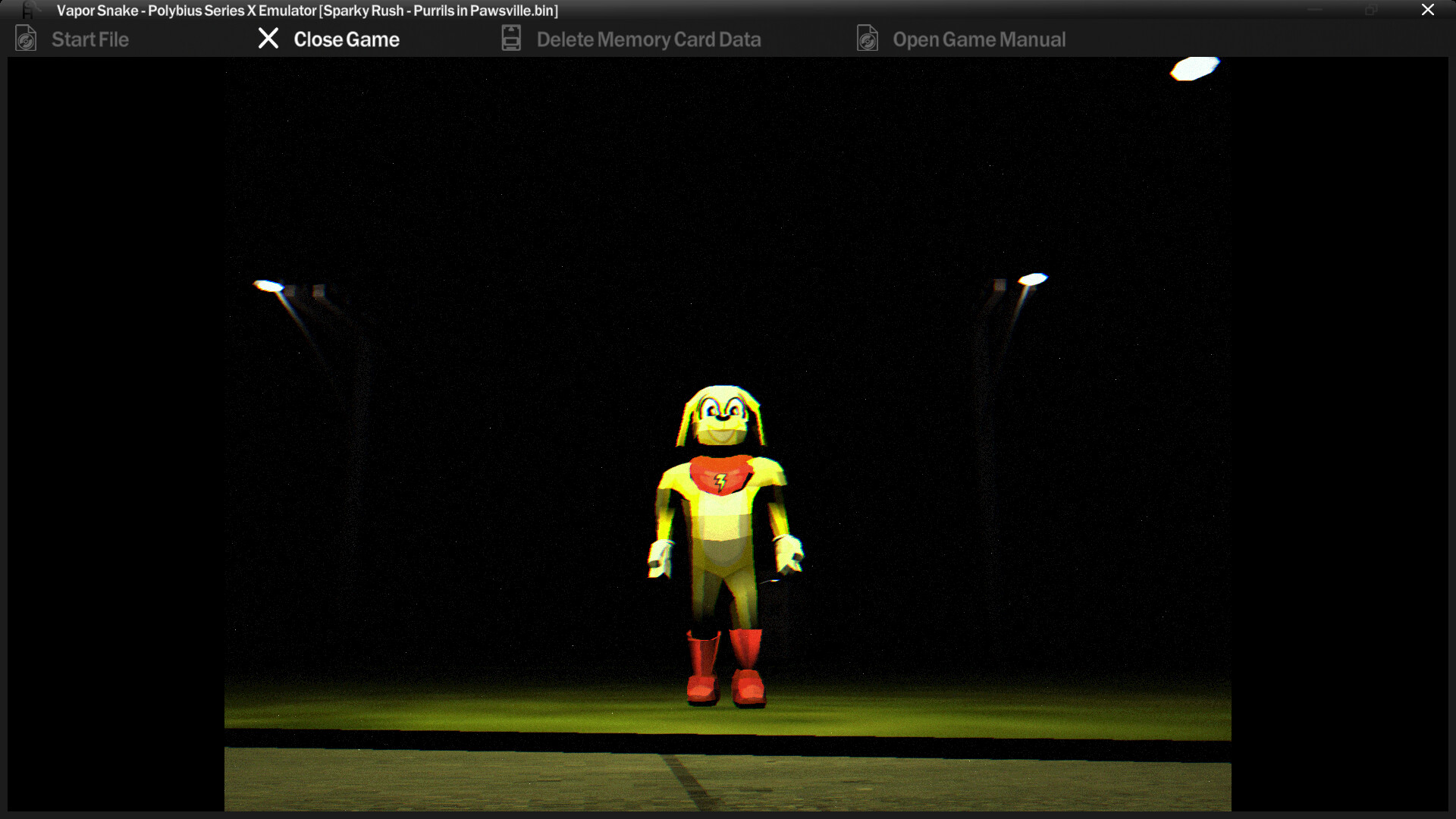
Task: Click the dog character's head
Action: 721,416
